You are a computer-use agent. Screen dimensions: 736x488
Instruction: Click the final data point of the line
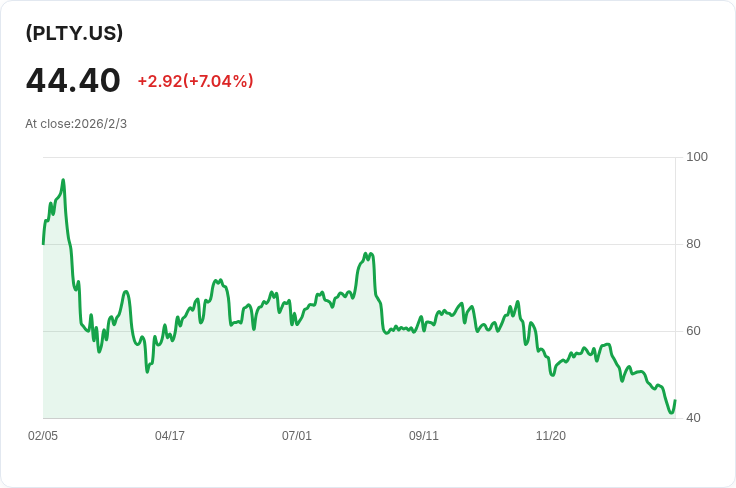(675, 401)
